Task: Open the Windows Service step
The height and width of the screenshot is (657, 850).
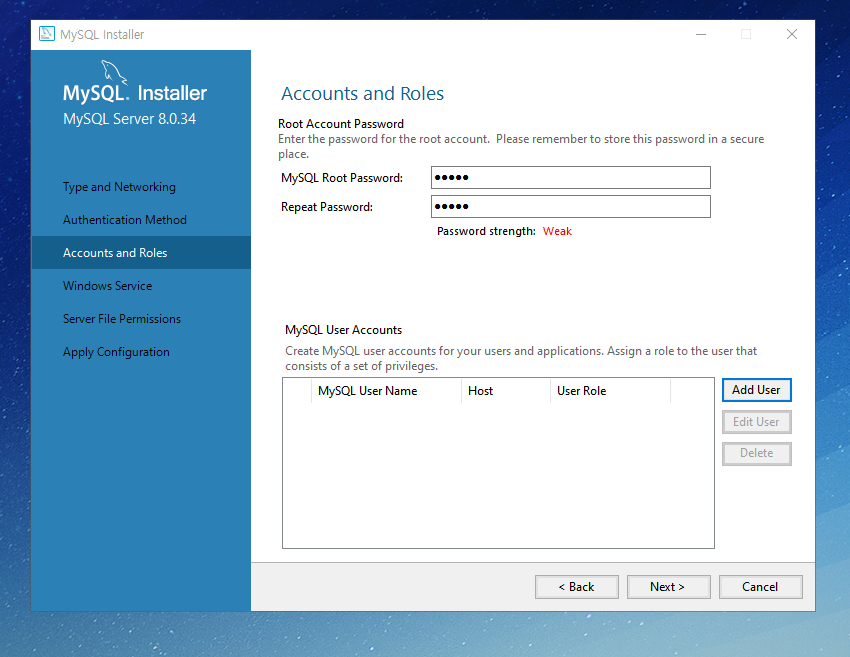Action: (x=107, y=286)
